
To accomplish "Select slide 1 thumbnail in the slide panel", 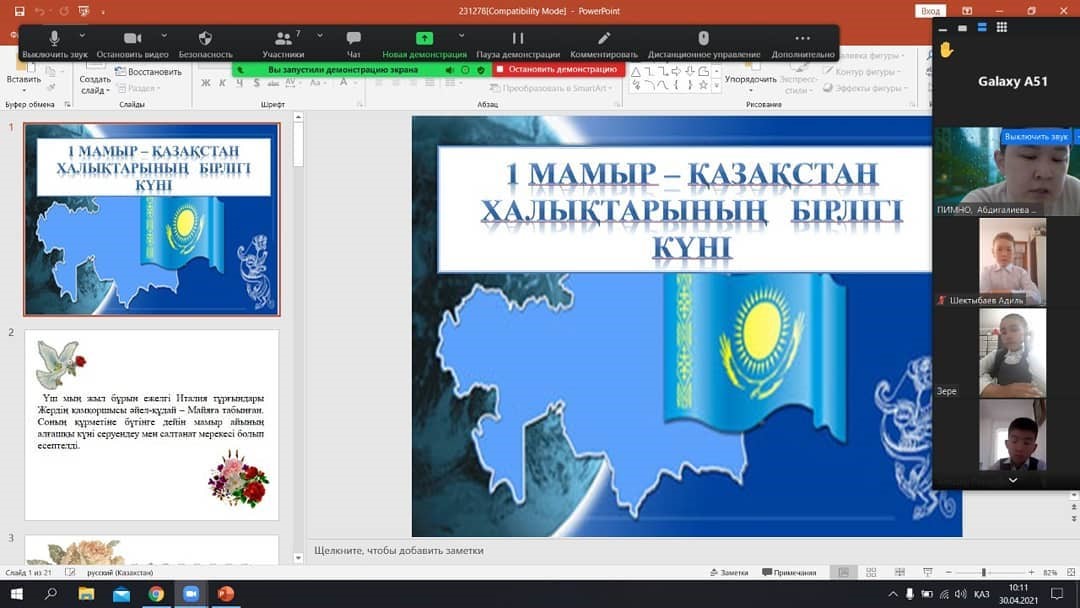I will click(x=152, y=219).
